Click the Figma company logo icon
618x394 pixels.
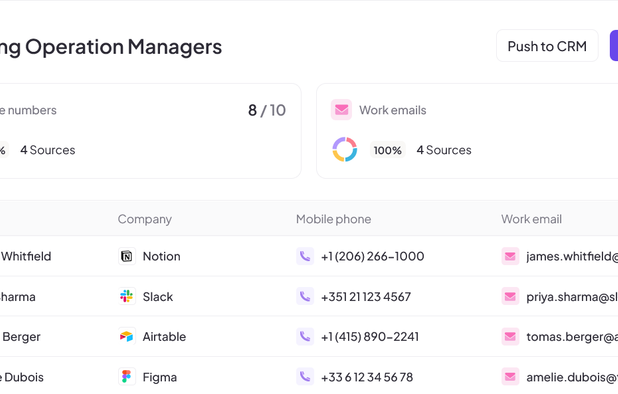pos(127,377)
